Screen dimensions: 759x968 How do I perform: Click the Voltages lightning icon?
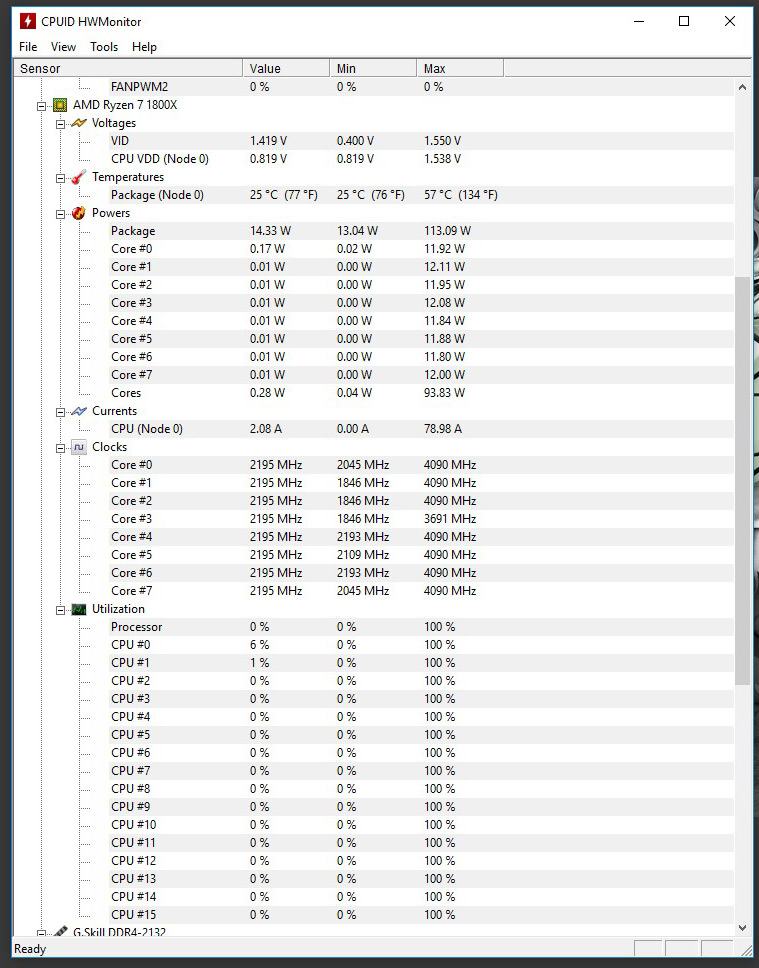click(79, 123)
